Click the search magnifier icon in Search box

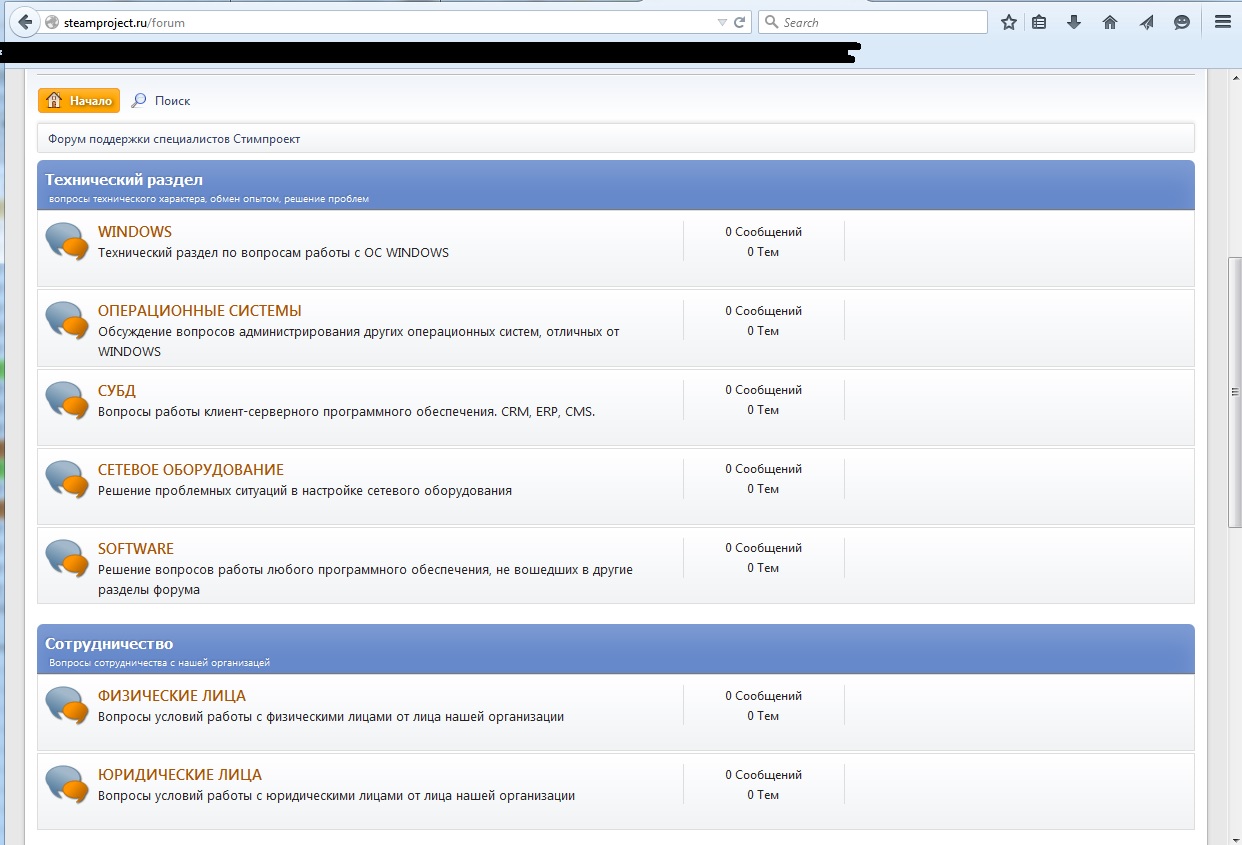click(771, 22)
